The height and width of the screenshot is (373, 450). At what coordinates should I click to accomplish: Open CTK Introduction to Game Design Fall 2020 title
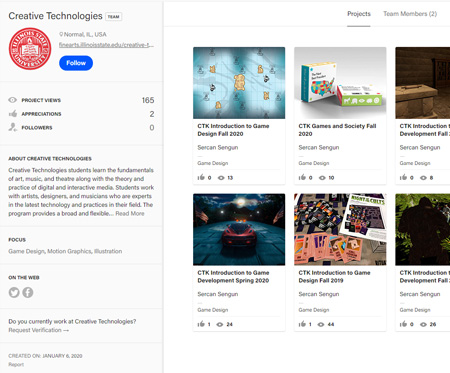233,130
